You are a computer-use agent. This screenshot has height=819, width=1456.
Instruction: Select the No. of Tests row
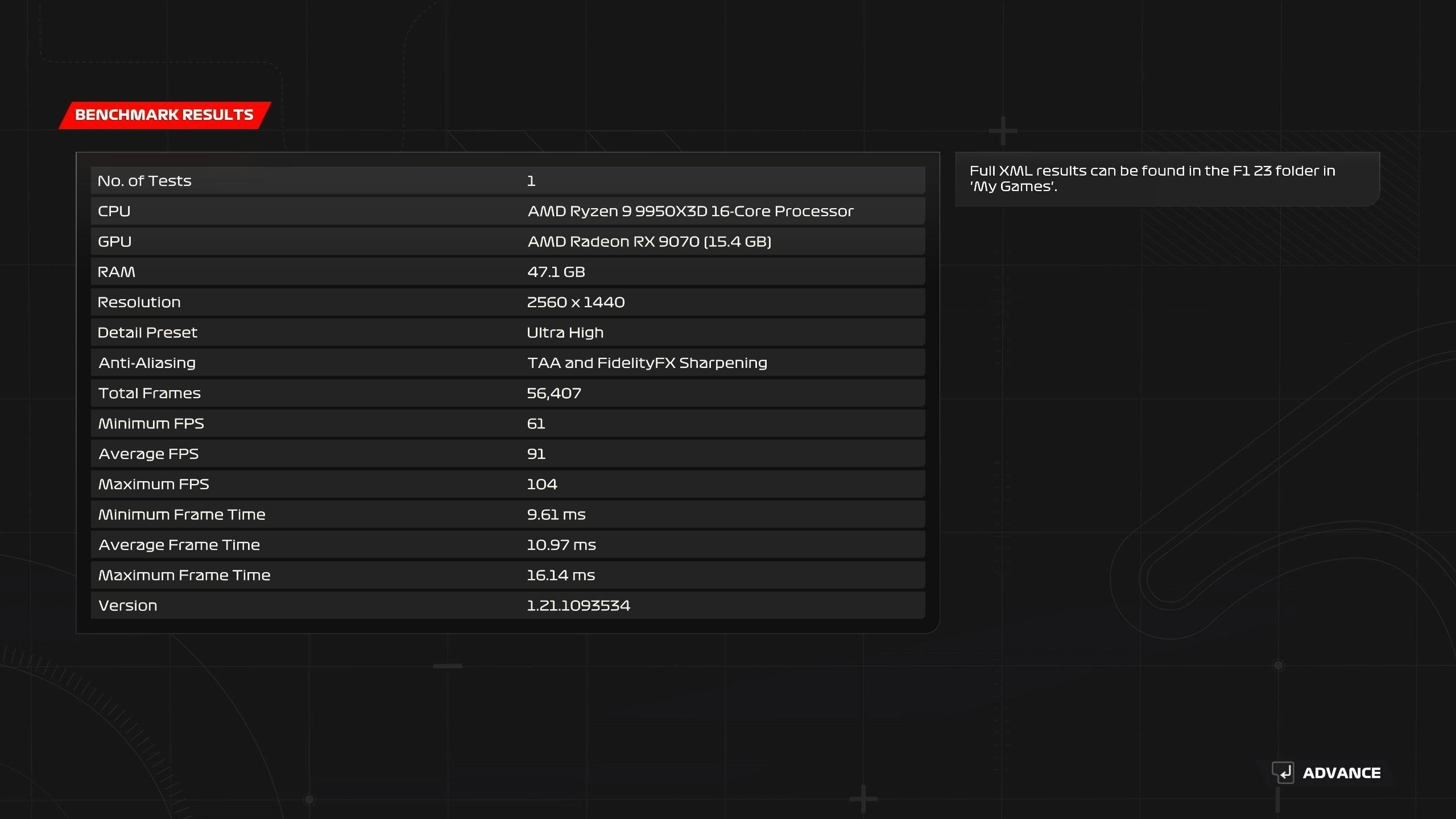(x=507, y=181)
